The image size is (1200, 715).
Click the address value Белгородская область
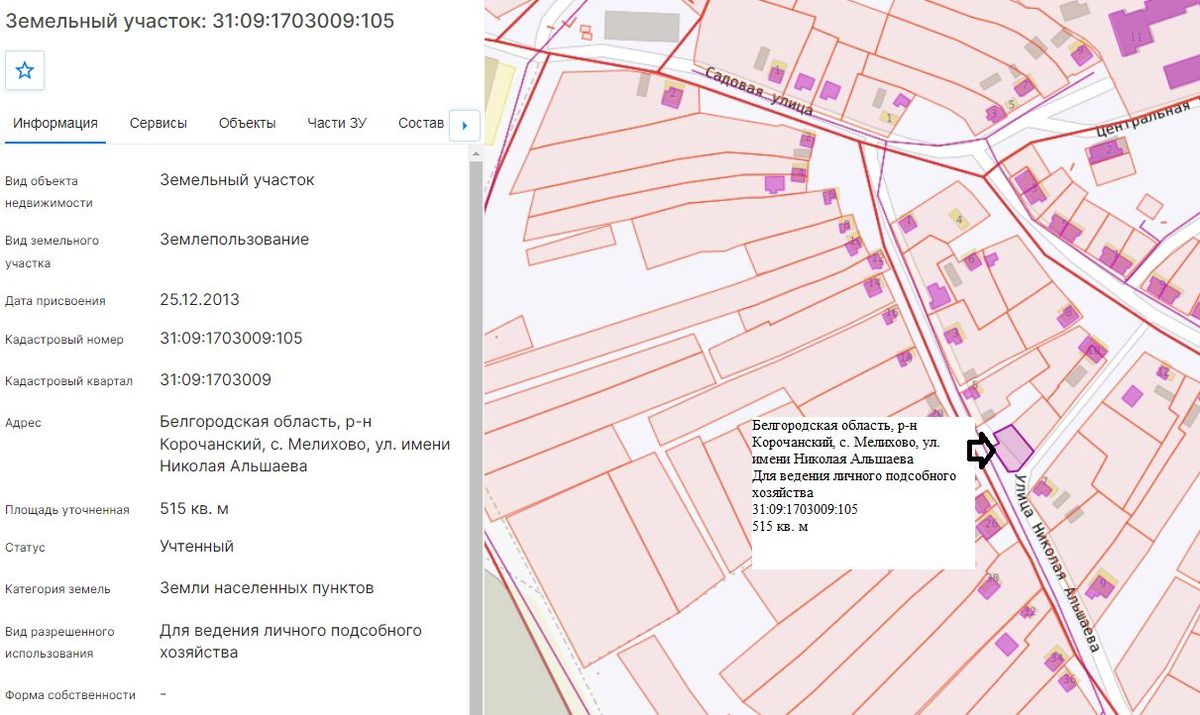305,444
